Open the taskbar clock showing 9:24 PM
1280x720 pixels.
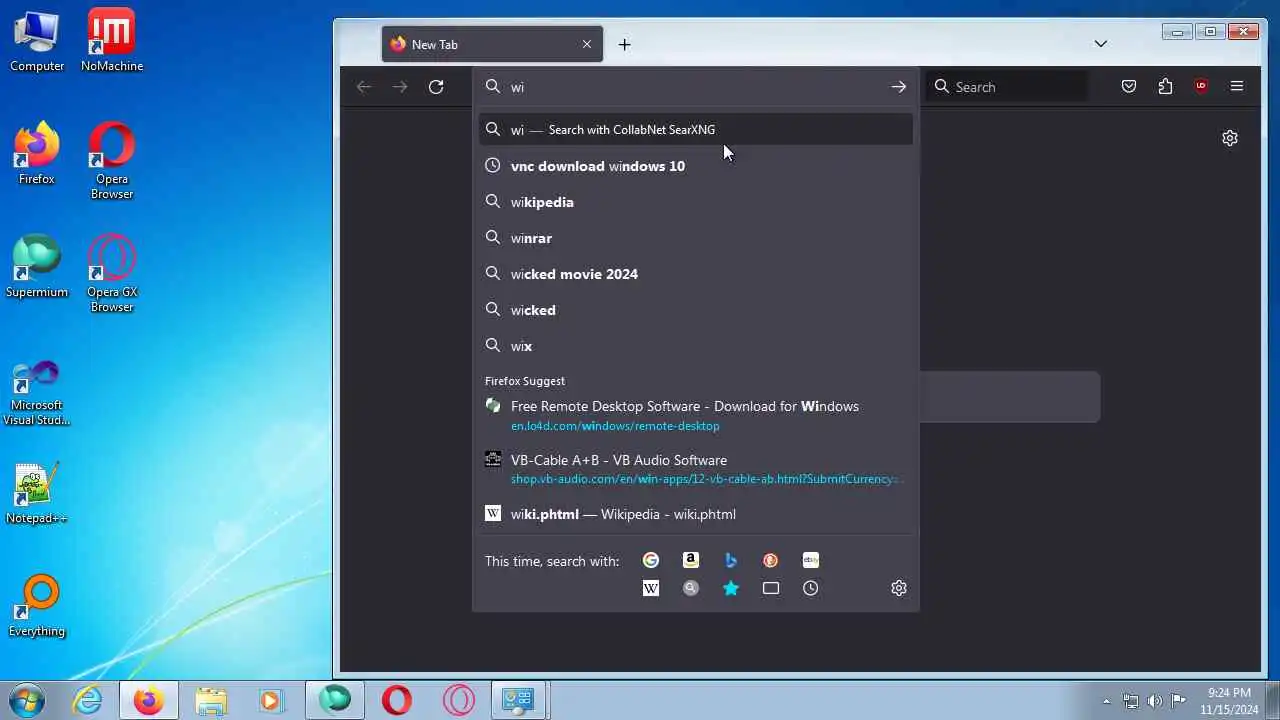1230,700
